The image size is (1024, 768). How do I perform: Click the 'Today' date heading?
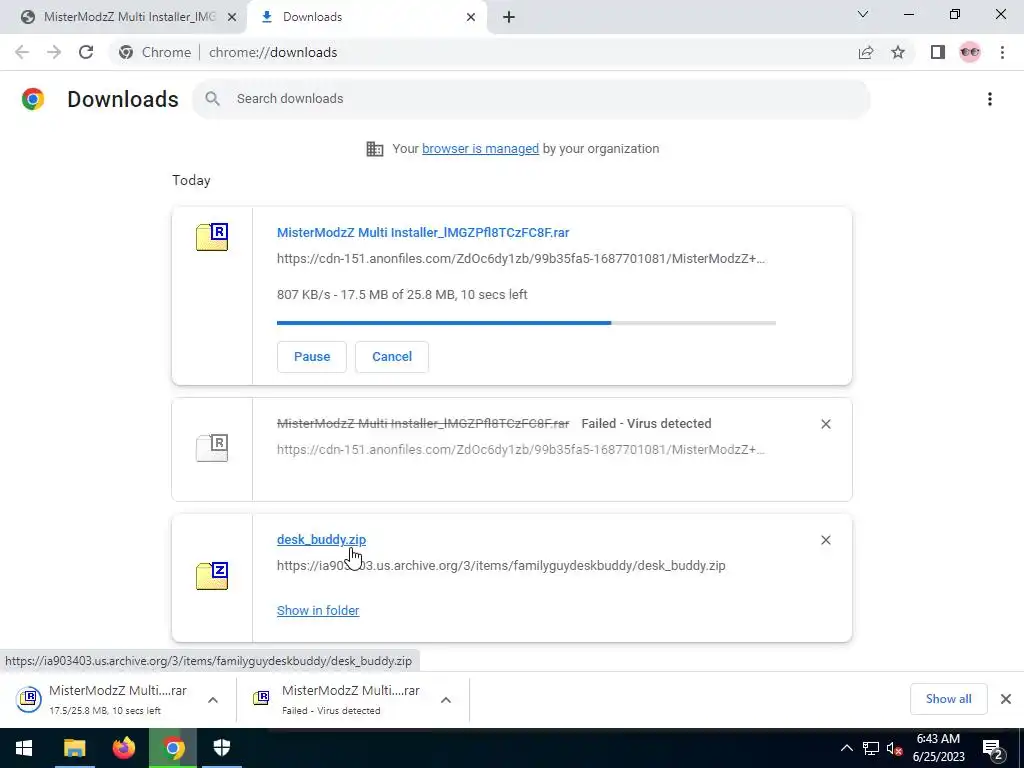pos(191,180)
